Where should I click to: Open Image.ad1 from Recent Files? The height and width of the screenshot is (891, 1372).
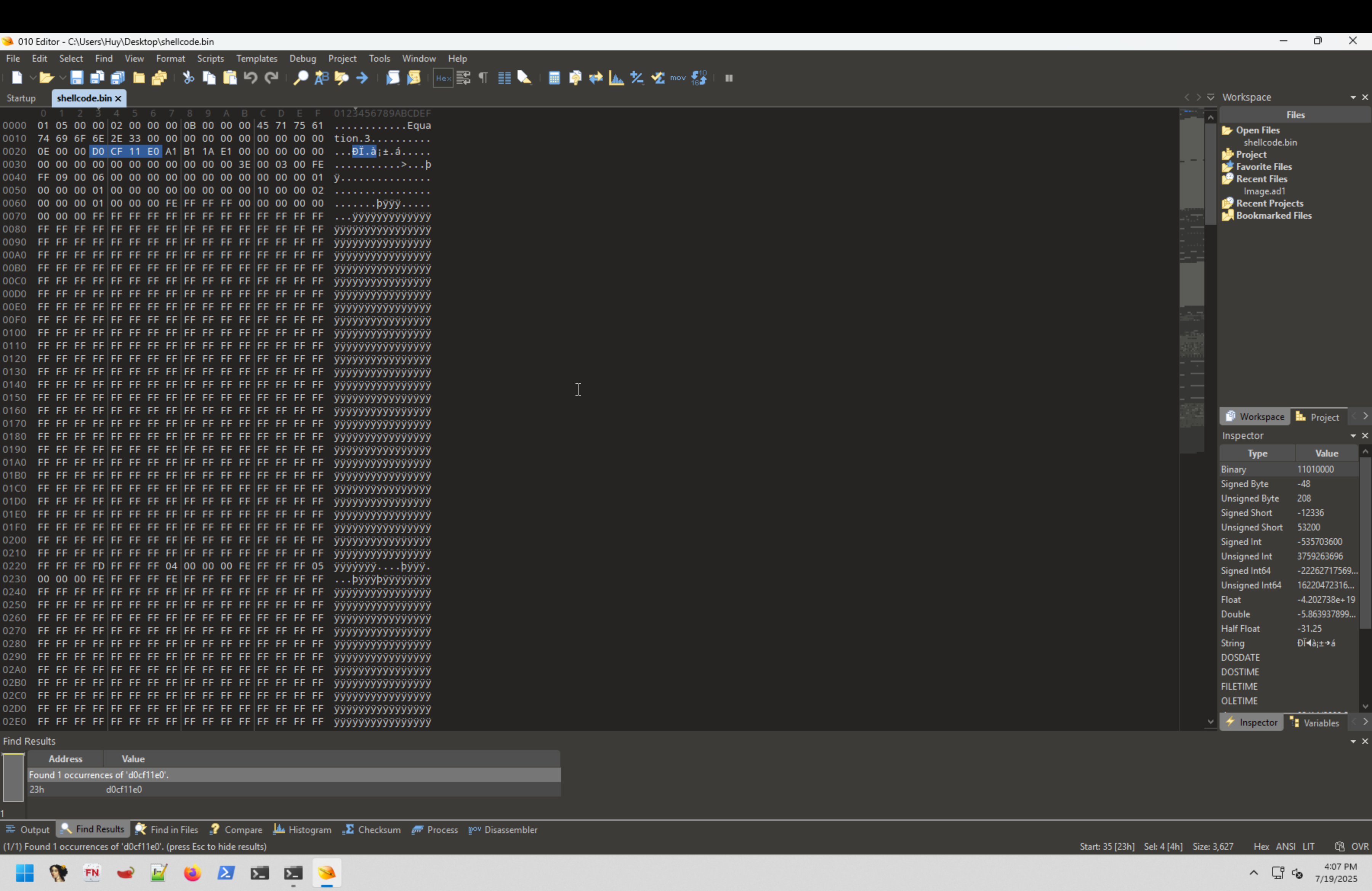coord(1264,191)
